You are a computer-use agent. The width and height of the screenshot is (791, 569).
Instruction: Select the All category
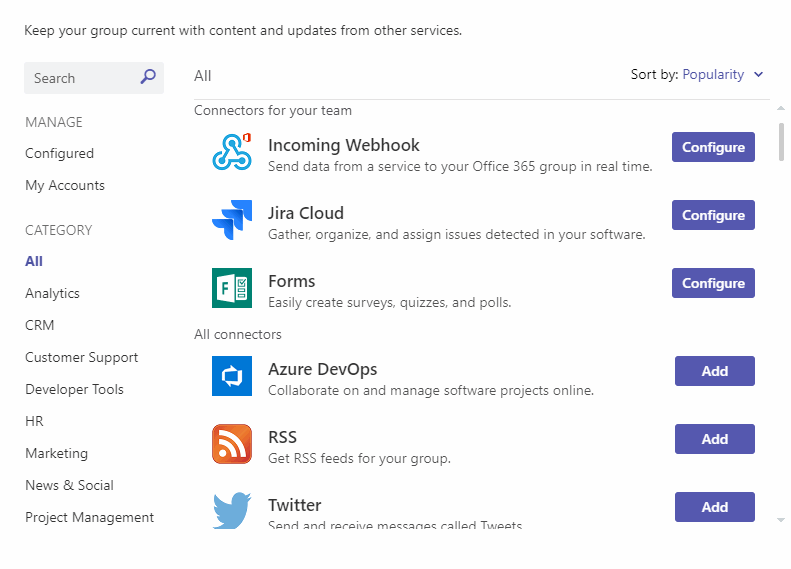coord(34,261)
